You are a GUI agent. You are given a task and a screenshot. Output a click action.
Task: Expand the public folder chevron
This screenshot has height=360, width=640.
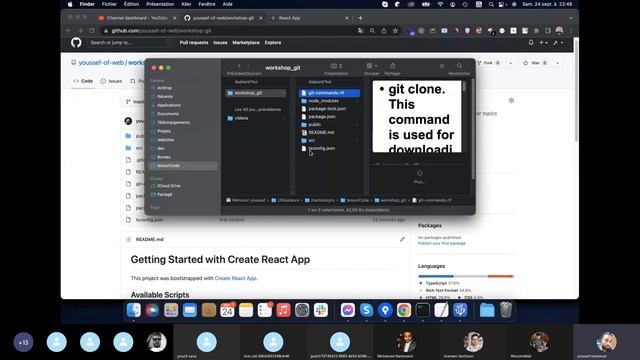pos(357,124)
